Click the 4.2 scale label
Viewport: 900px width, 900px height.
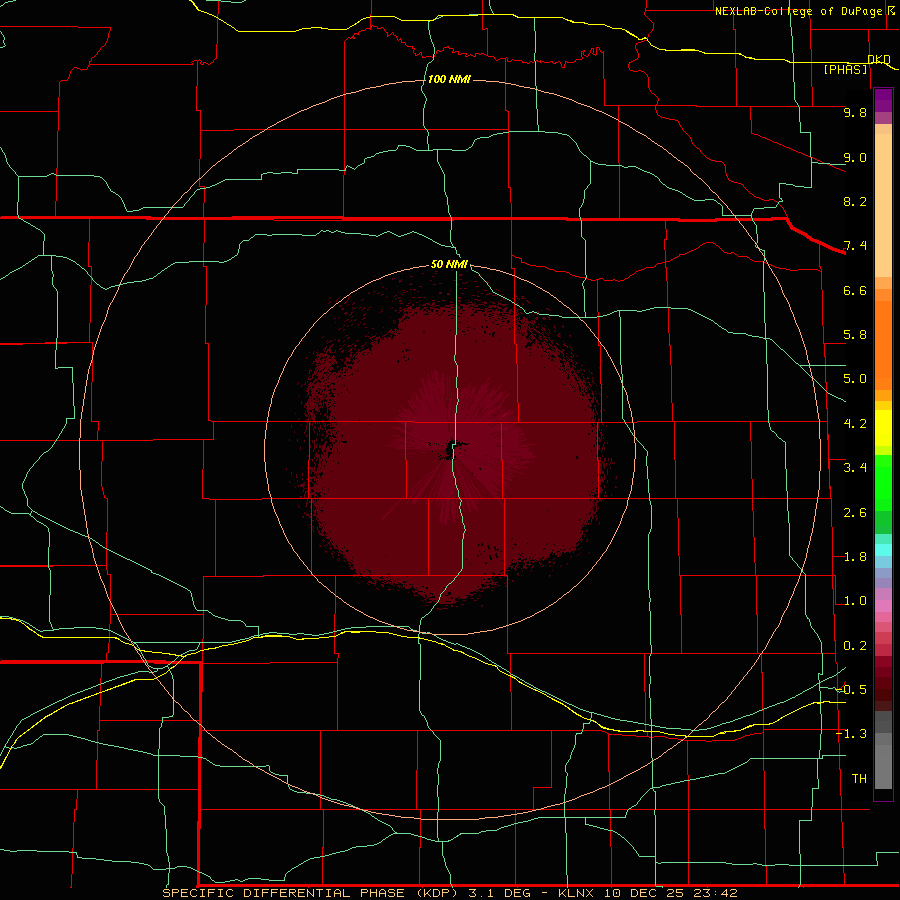pos(855,424)
